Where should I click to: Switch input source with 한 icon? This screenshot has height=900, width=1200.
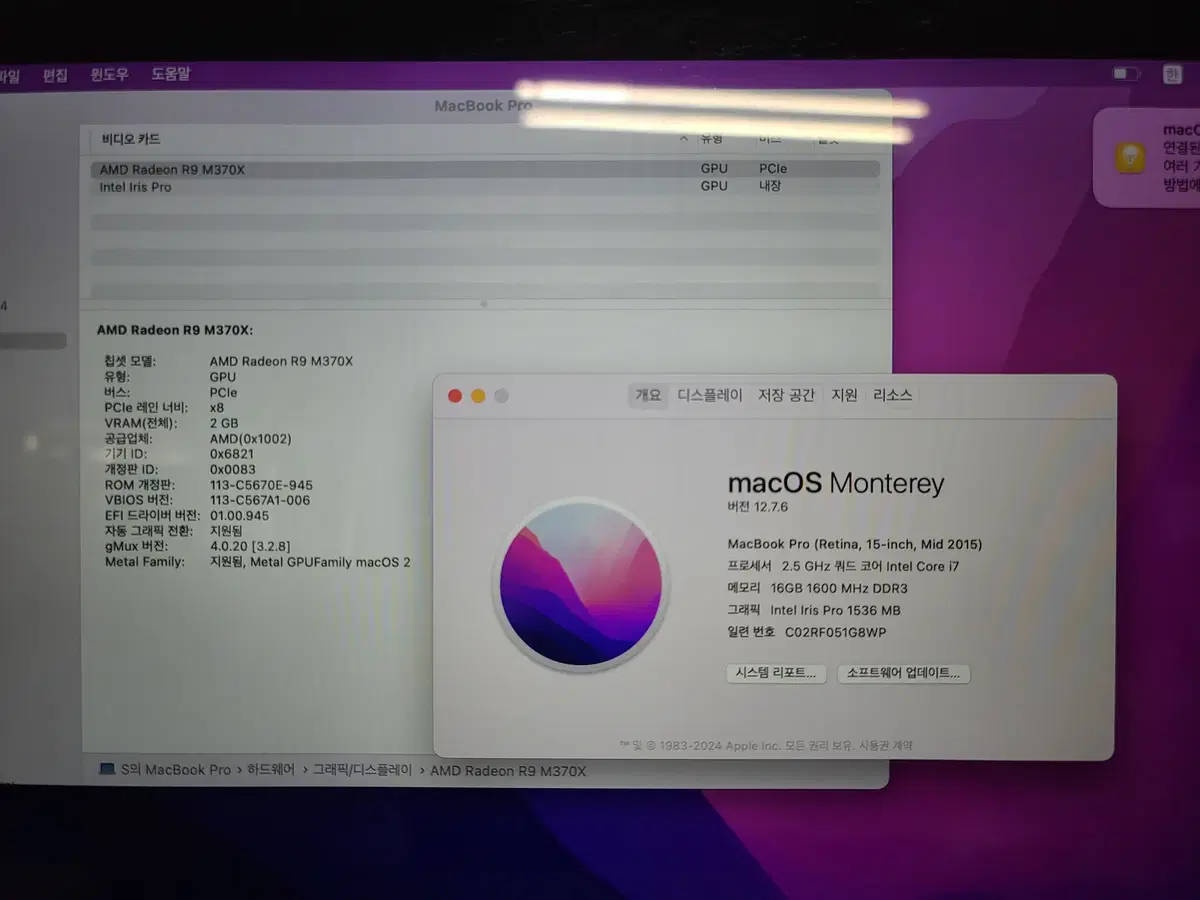(1171, 74)
